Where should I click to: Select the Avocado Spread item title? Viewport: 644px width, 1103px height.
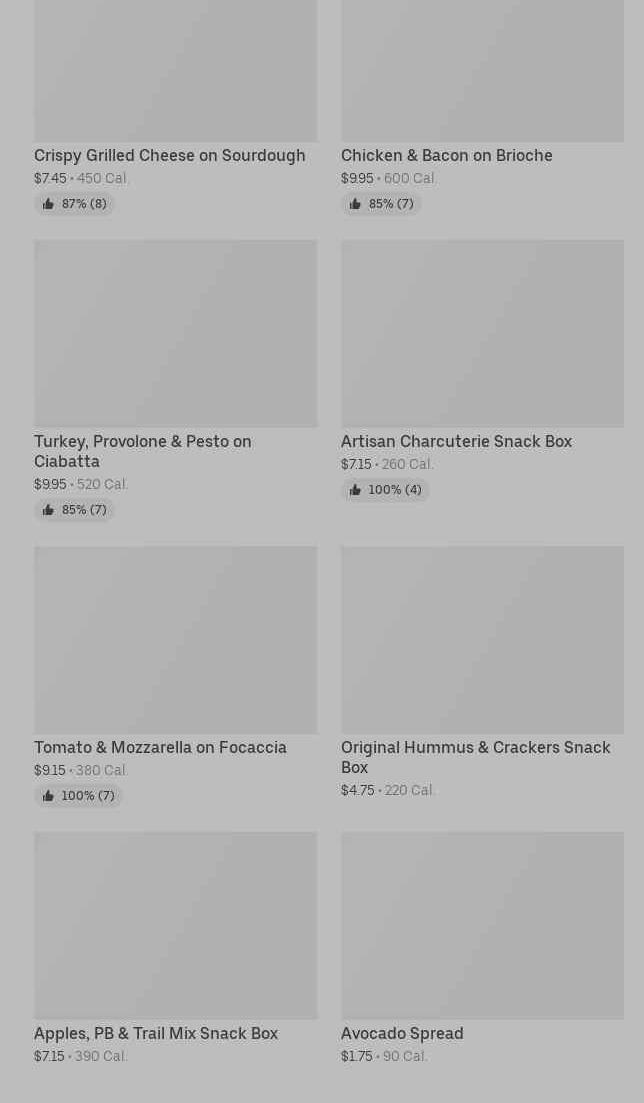pos(402,1034)
